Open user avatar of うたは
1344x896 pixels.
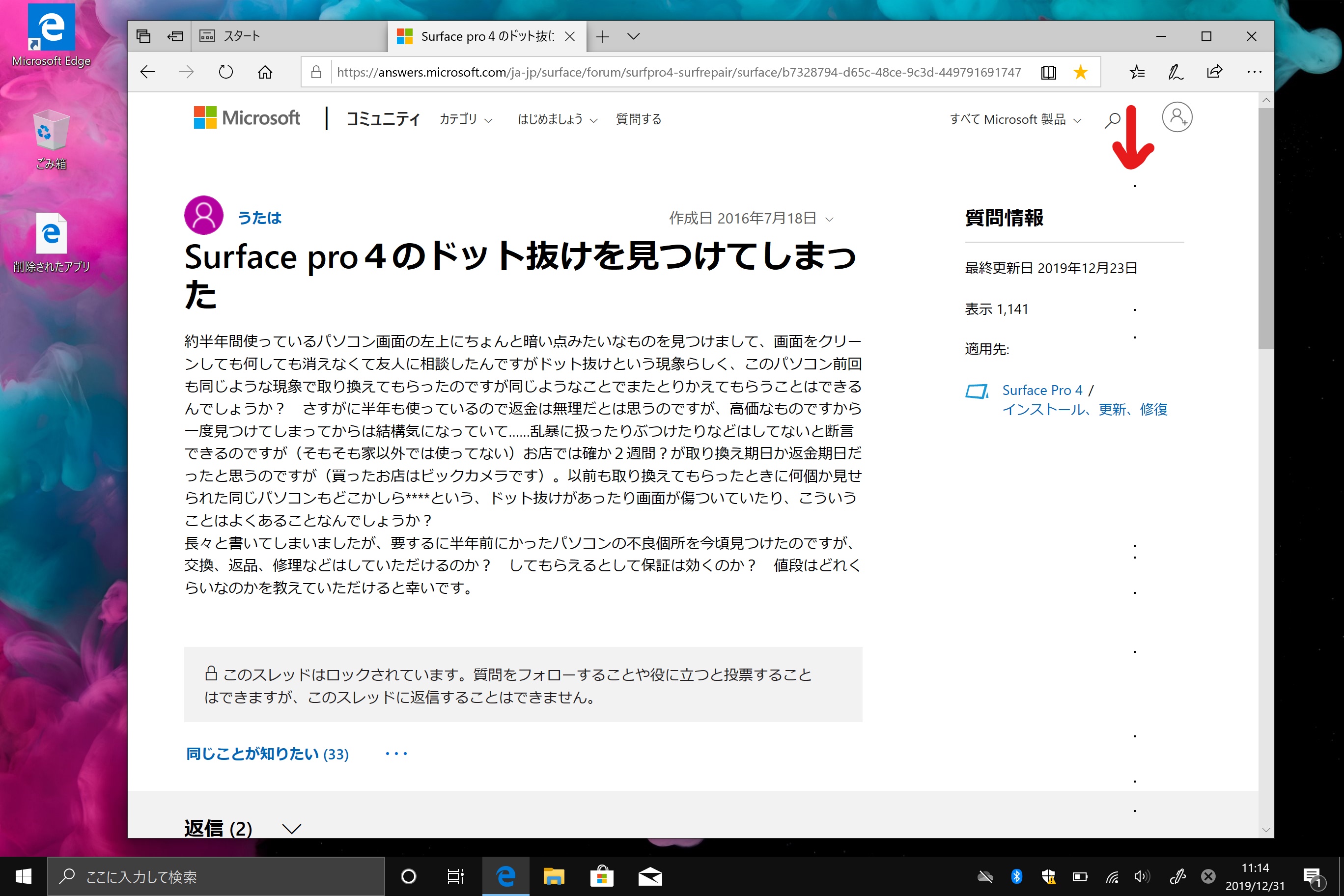pyautogui.click(x=203, y=216)
